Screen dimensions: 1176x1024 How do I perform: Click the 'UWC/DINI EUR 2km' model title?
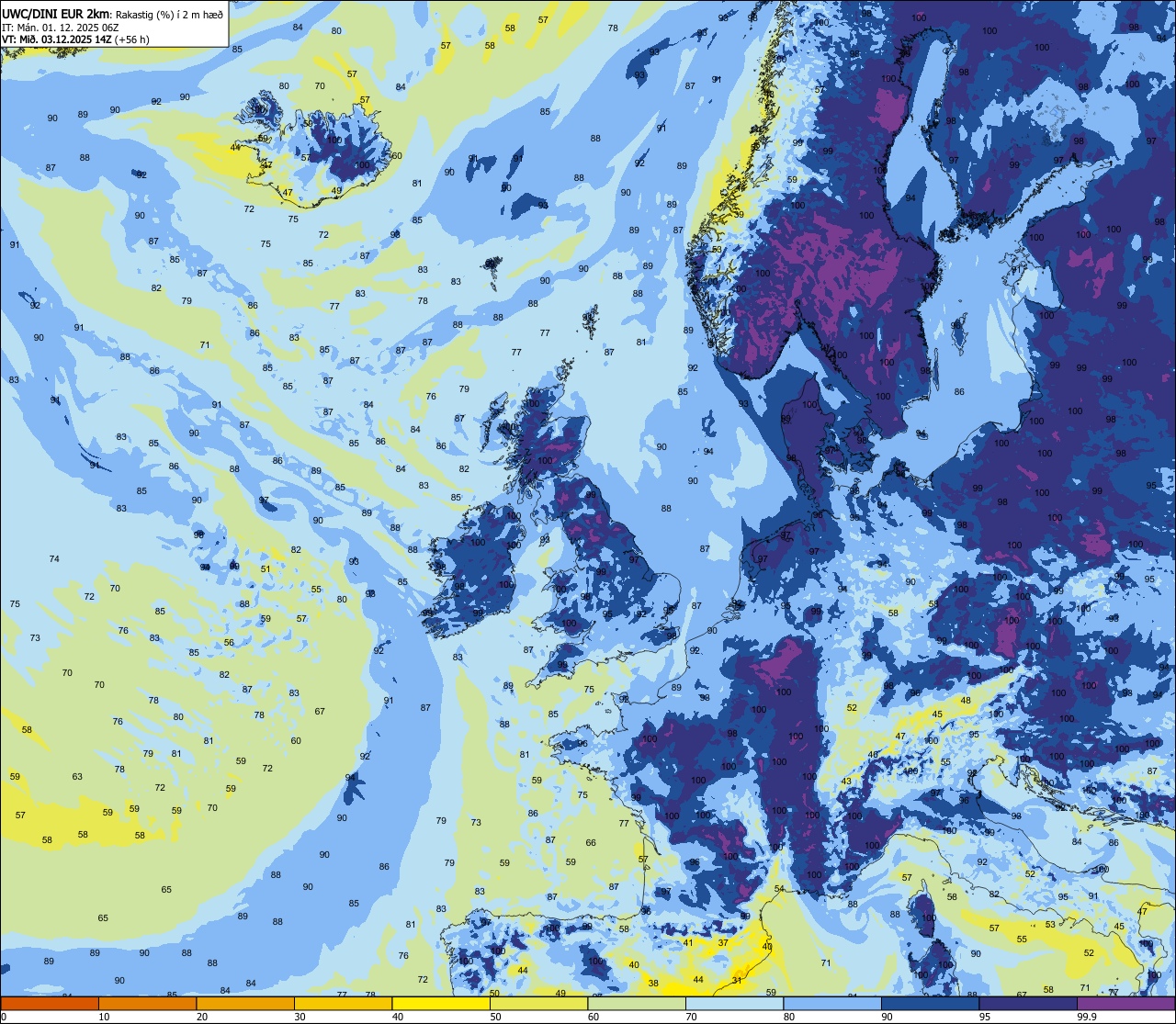coord(56,13)
